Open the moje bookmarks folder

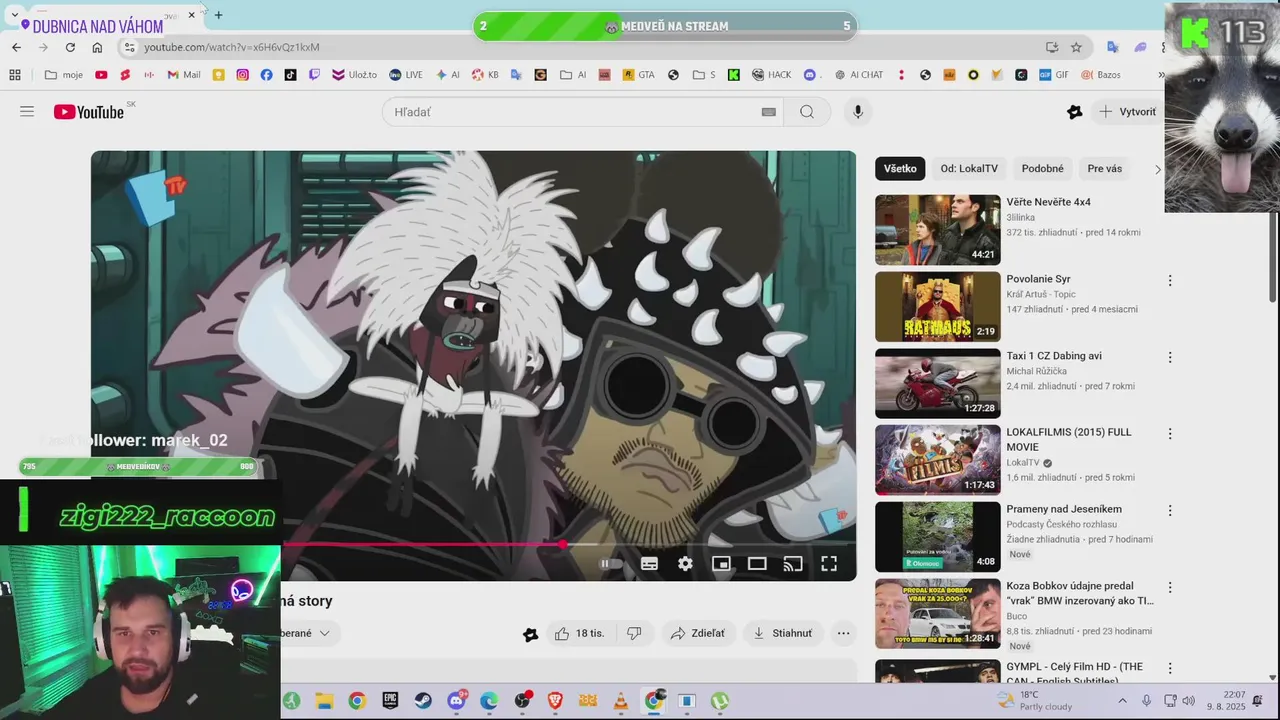coord(64,75)
